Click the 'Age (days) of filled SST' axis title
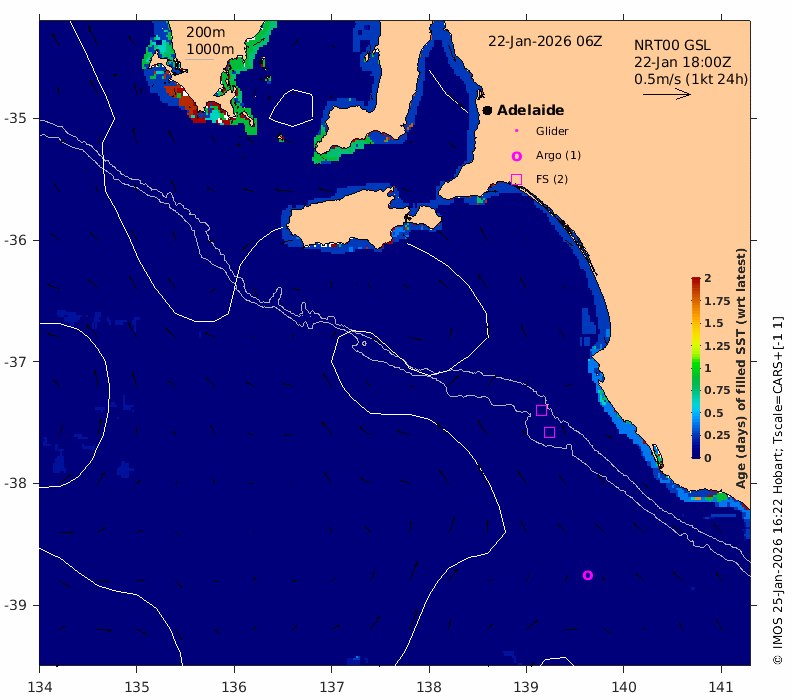Image resolution: width=792 pixels, height=700 pixels. point(741,368)
